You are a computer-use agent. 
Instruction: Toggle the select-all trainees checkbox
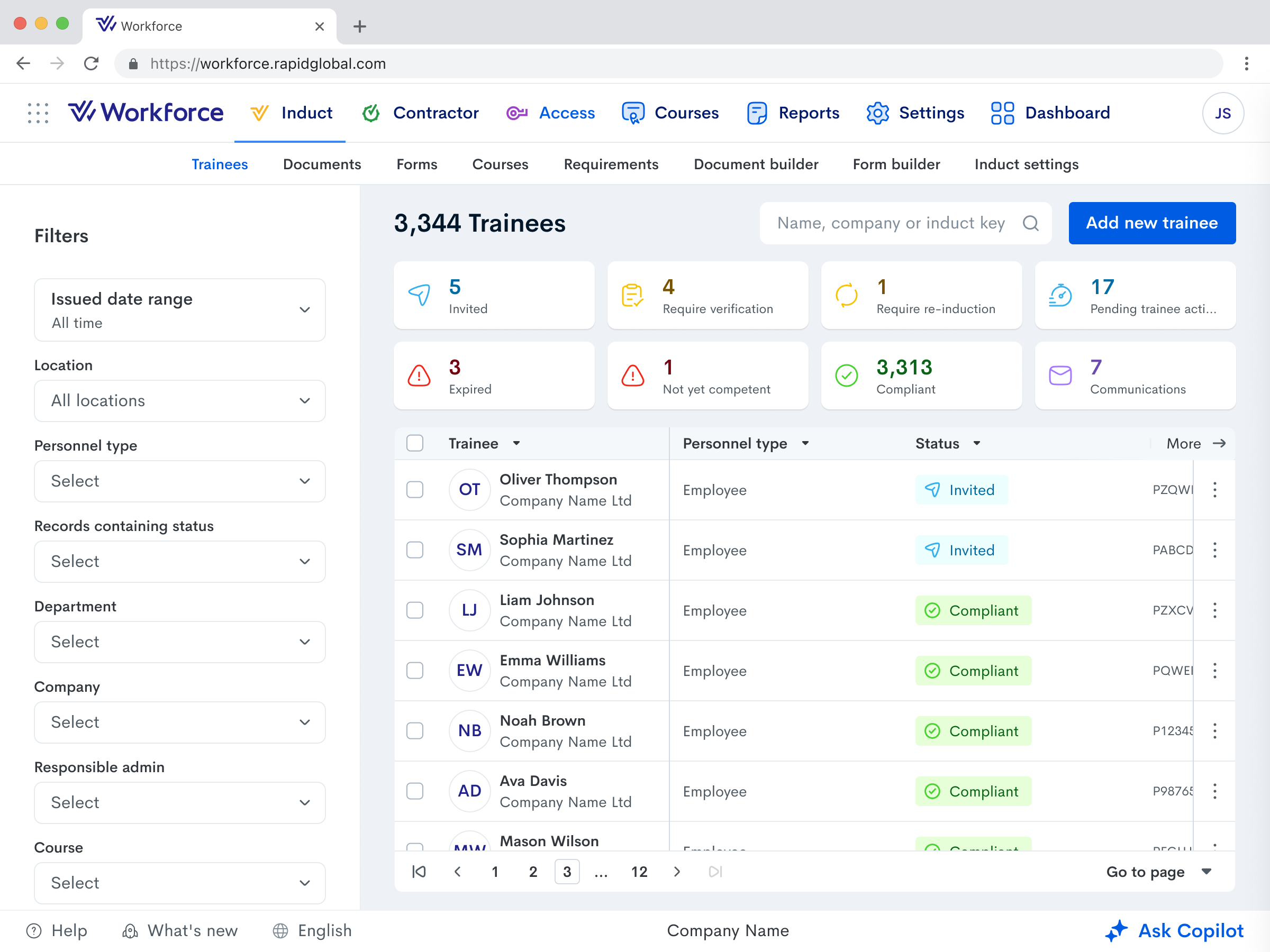tap(414, 443)
